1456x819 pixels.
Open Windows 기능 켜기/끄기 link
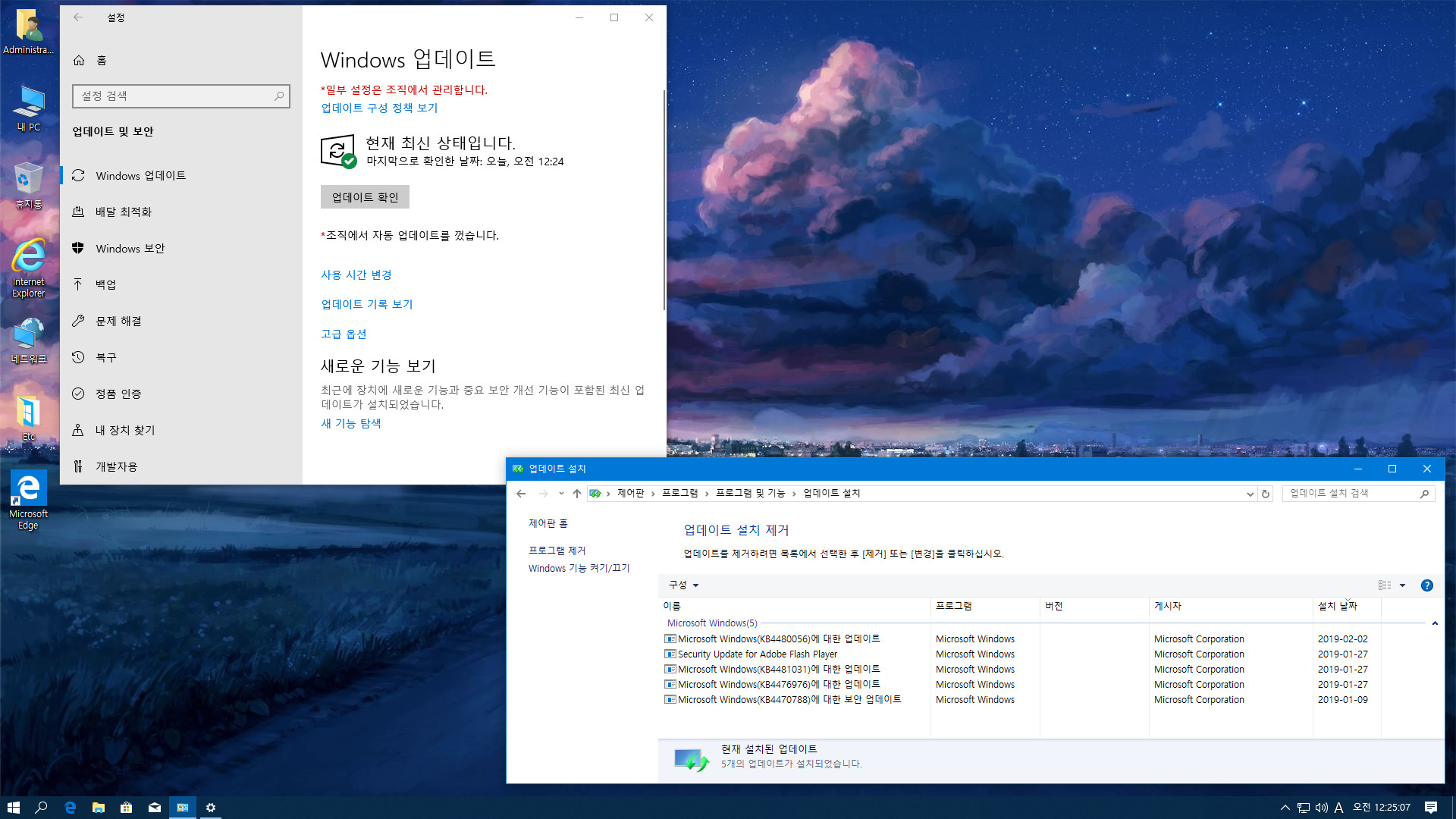[x=579, y=568]
